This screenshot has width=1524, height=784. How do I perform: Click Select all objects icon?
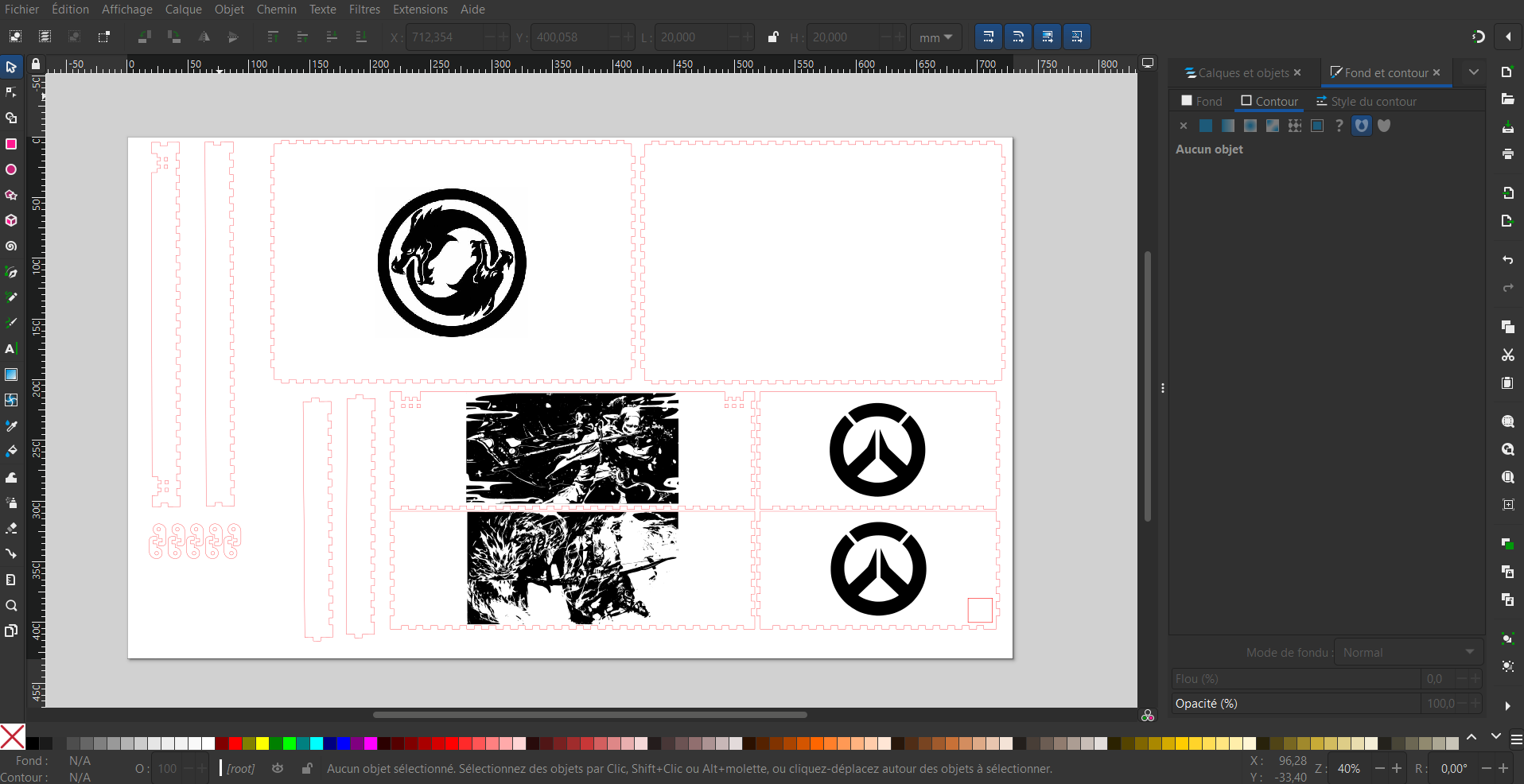point(15,37)
